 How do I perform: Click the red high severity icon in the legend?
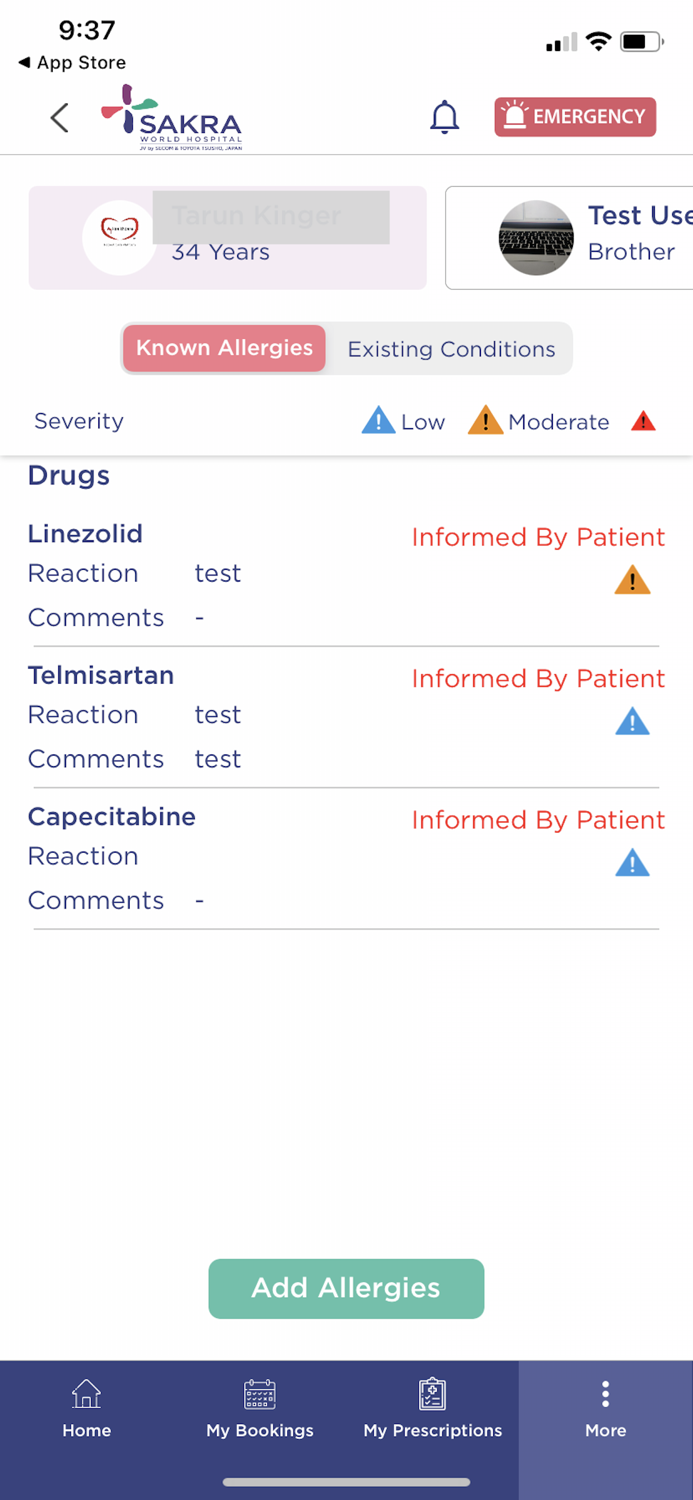point(644,420)
